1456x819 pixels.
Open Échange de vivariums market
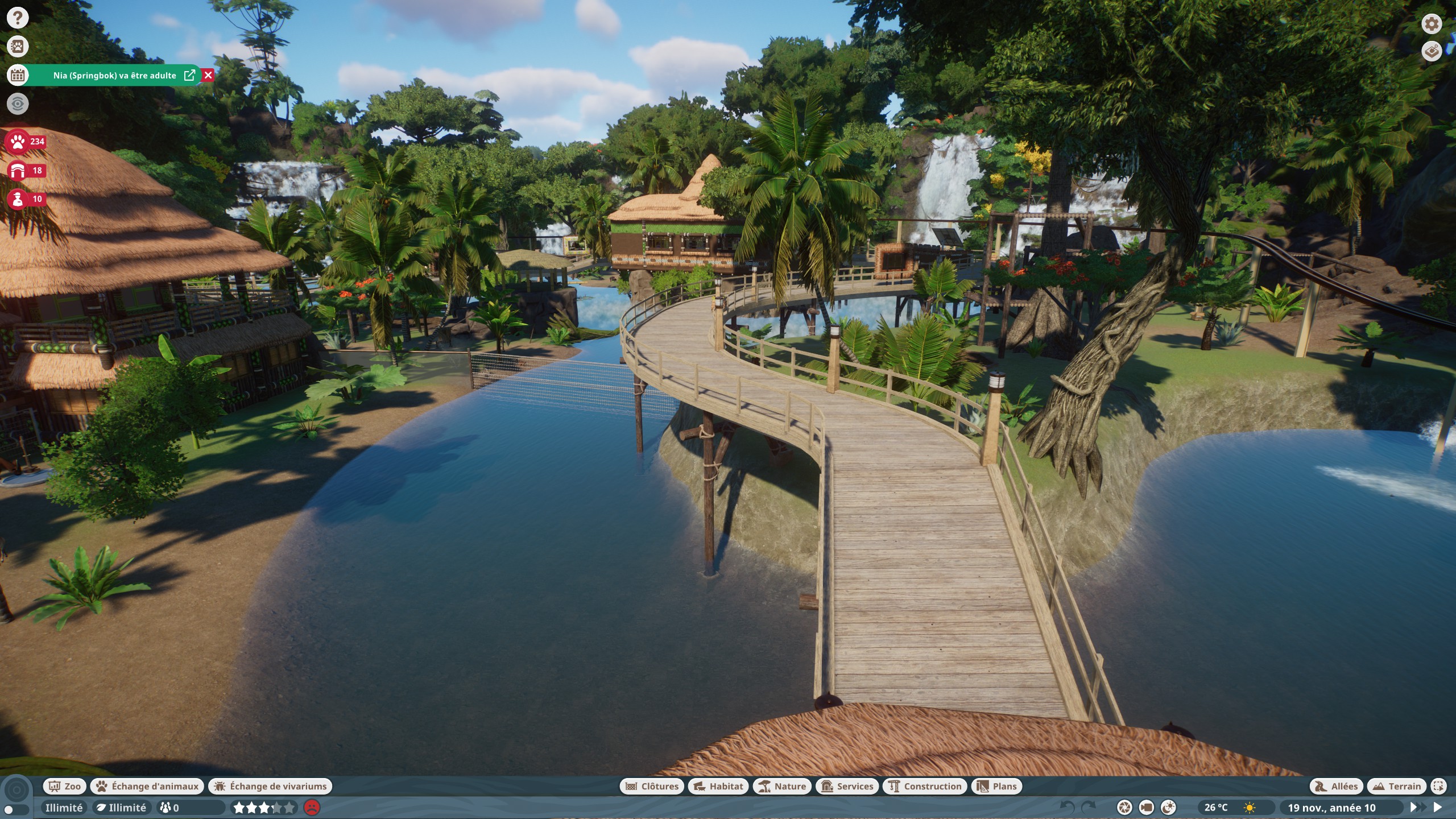click(x=271, y=786)
